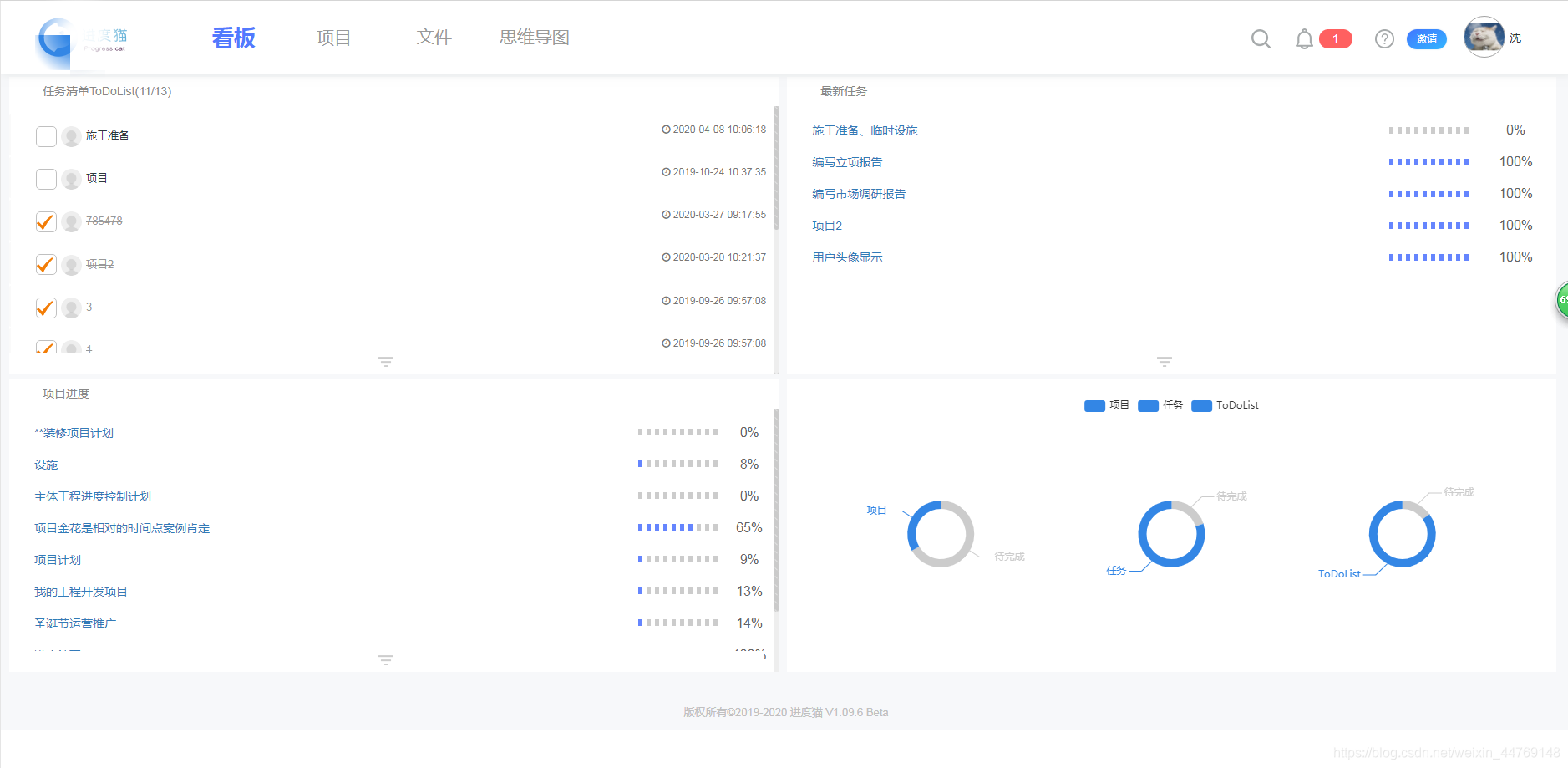Uncheck the completed task 785478
This screenshot has width=1568, height=768.
point(46,221)
